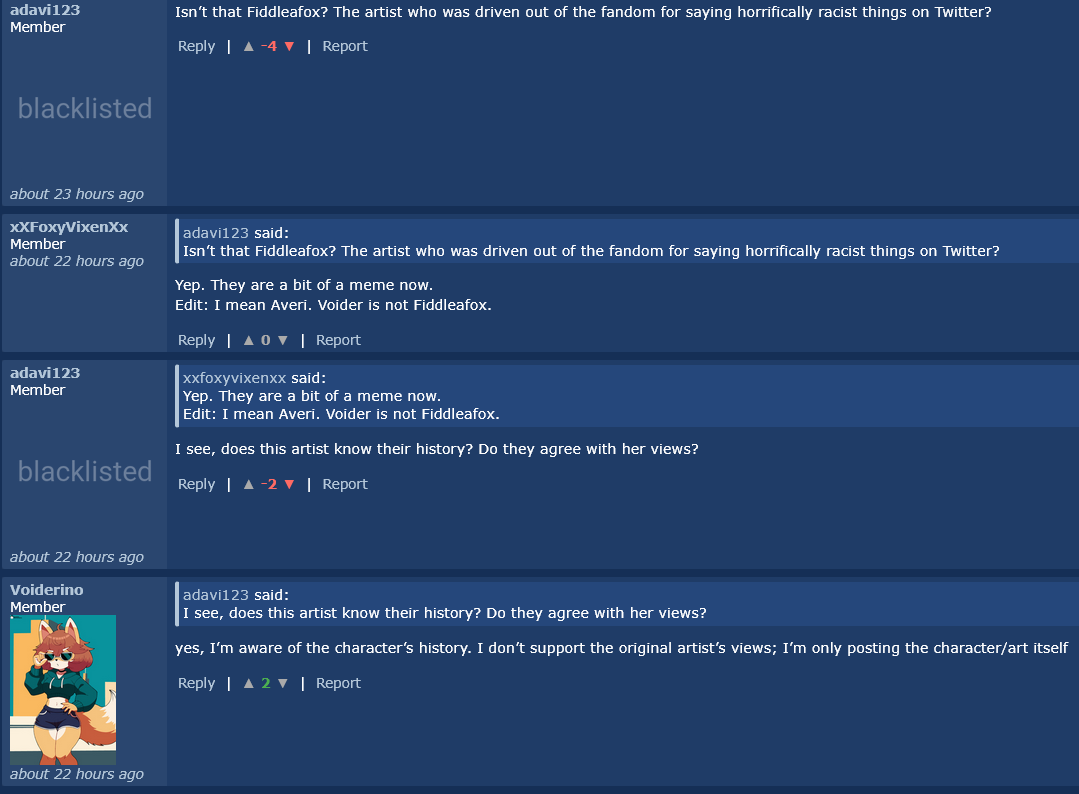Report Voiderino's comment
Screen dimensions: 1079x794
coord(338,683)
